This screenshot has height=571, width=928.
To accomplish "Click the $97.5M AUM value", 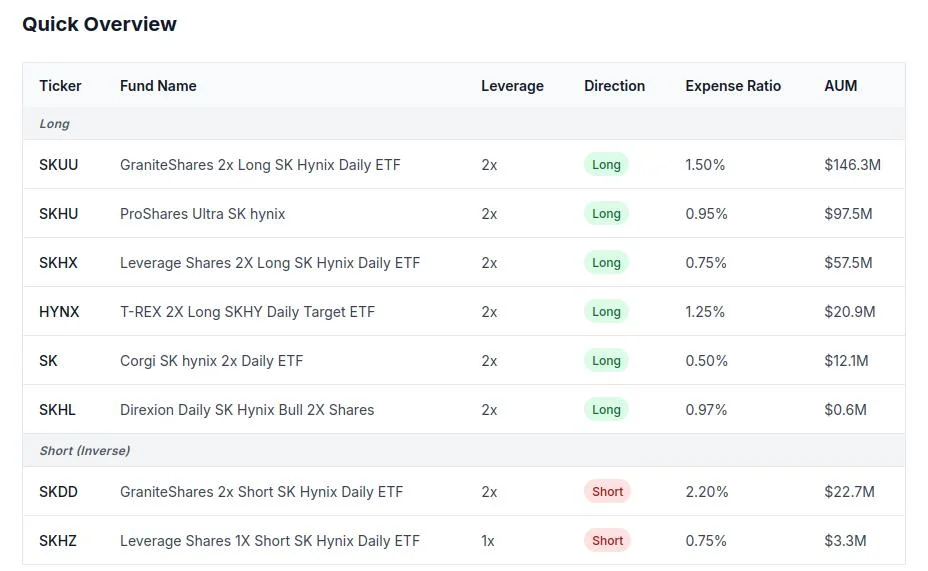I will [x=848, y=214].
